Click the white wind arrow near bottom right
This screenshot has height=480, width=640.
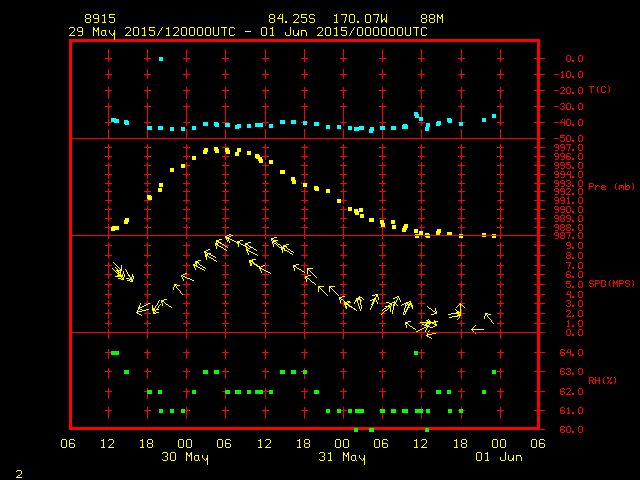pos(478,328)
